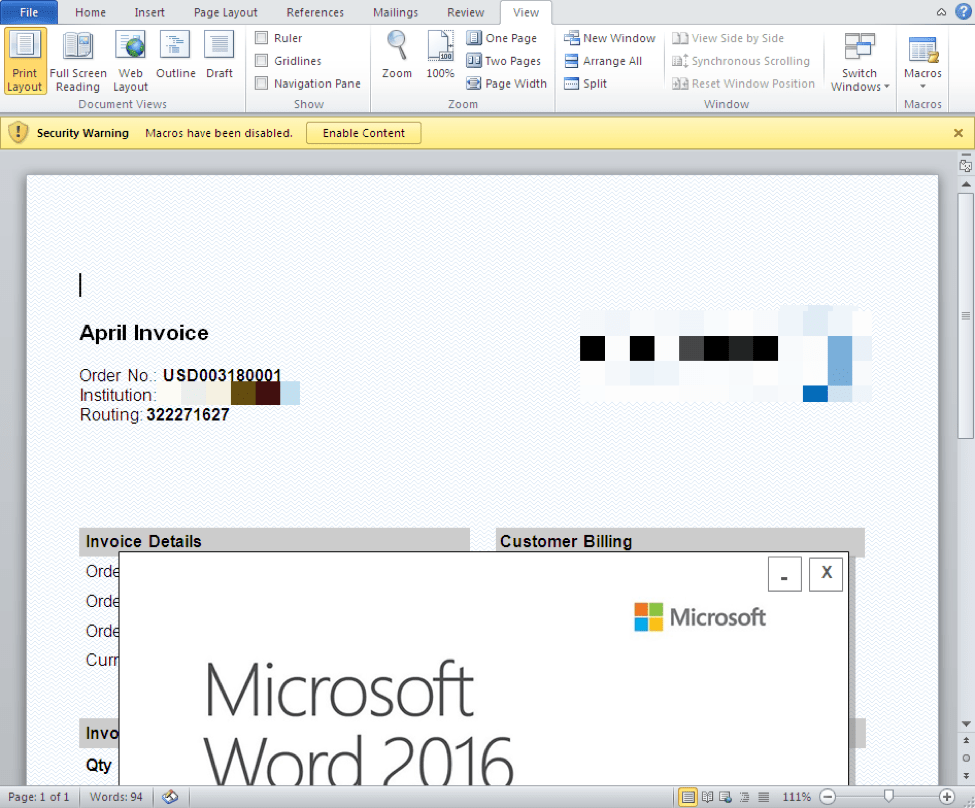975x808 pixels.
Task: Open a New Window
Action: pyautogui.click(x=609, y=38)
